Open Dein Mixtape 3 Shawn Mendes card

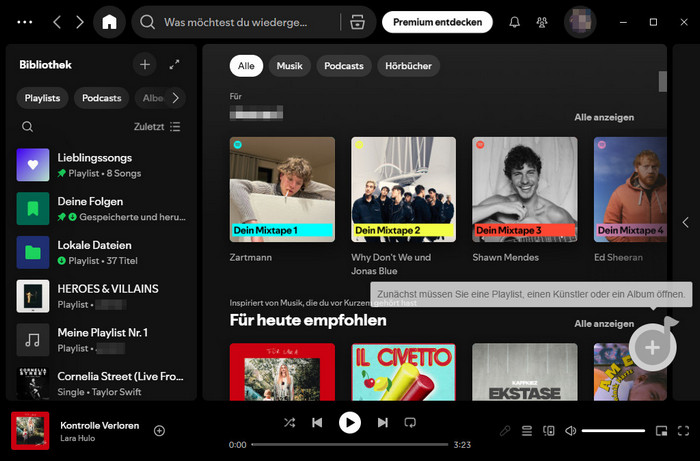[x=525, y=189]
